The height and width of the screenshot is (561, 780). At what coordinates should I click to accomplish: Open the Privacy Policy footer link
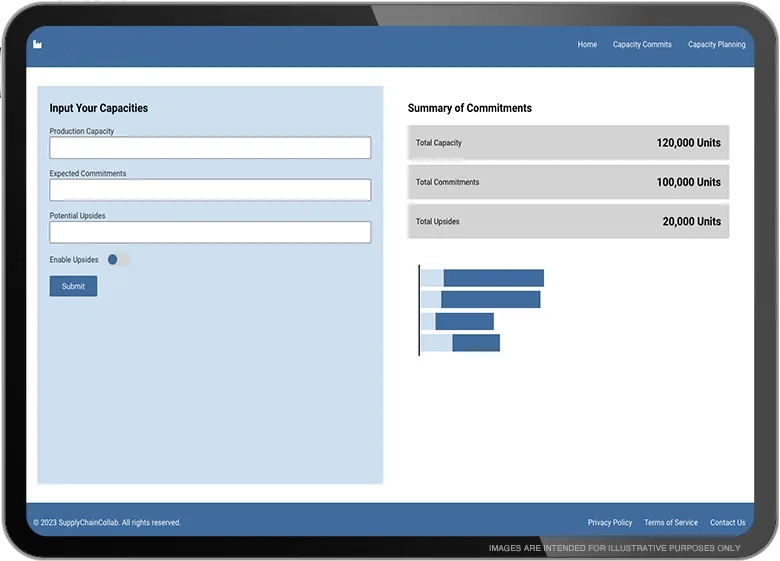609,522
